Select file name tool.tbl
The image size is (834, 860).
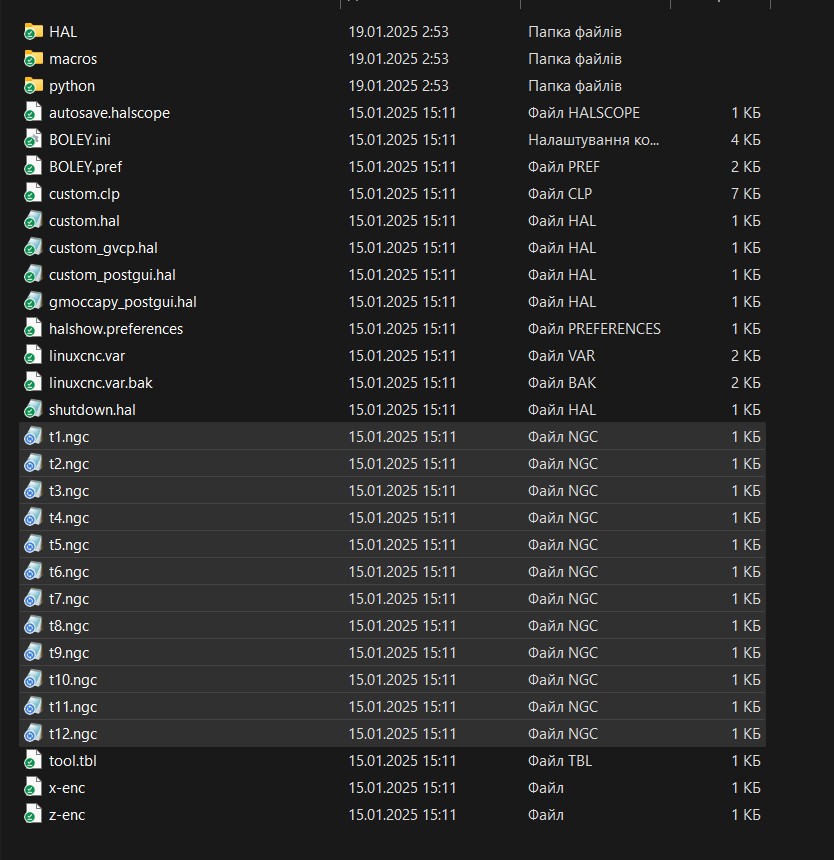tap(72, 761)
